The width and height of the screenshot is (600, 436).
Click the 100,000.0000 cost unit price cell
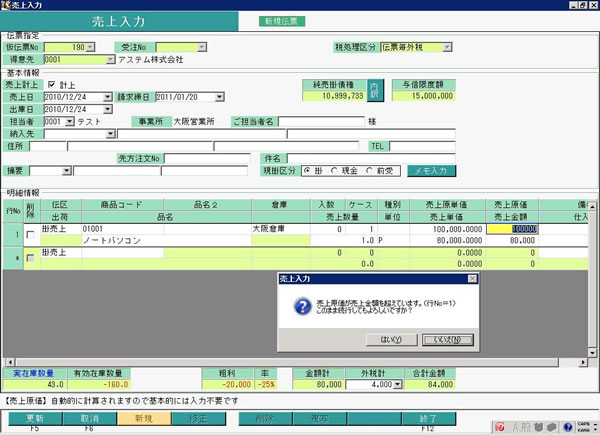click(448, 229)
